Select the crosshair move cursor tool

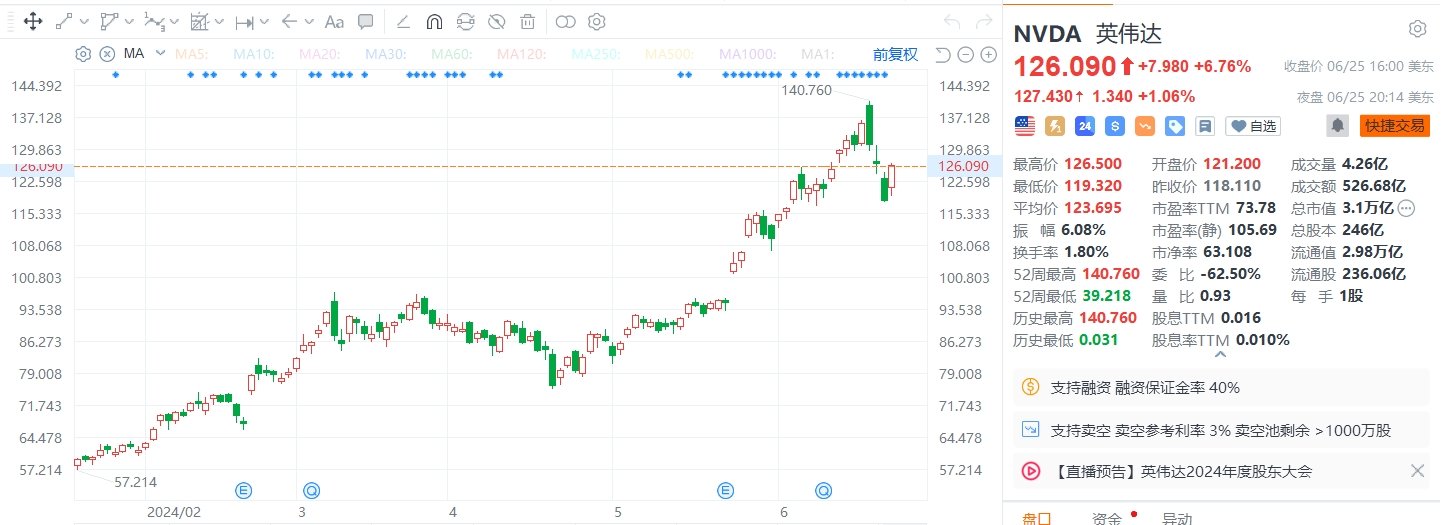pyautogui.click(x=31, y=21)
